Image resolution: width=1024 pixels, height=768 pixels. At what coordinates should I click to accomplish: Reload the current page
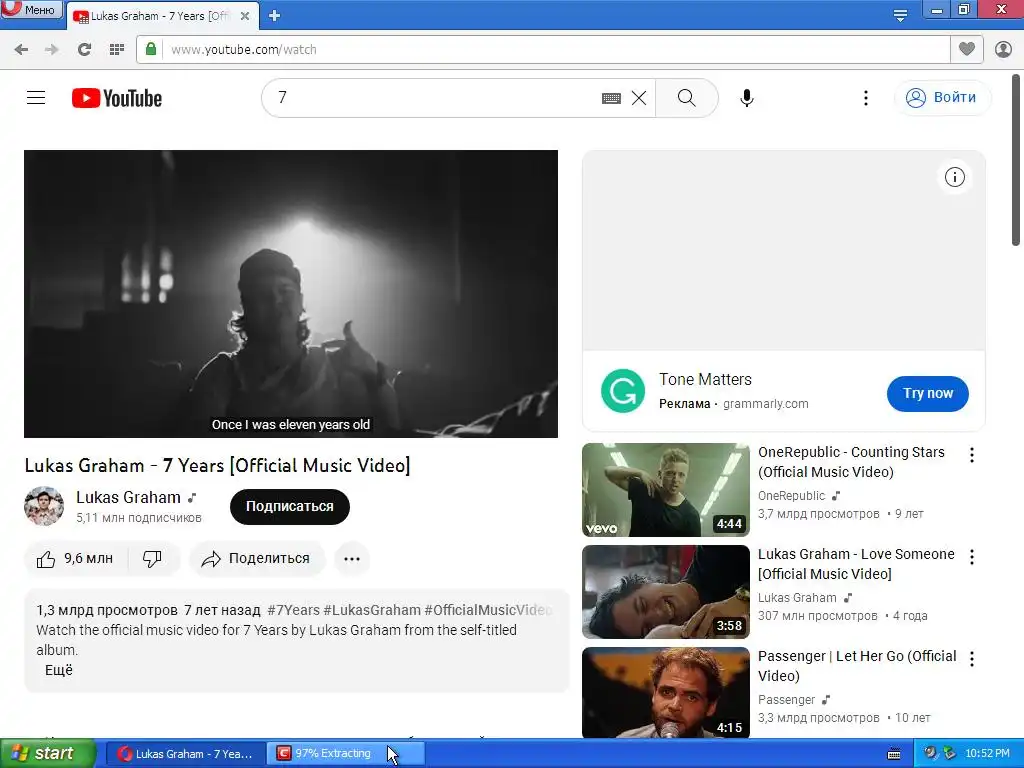[x=84, y=50]
